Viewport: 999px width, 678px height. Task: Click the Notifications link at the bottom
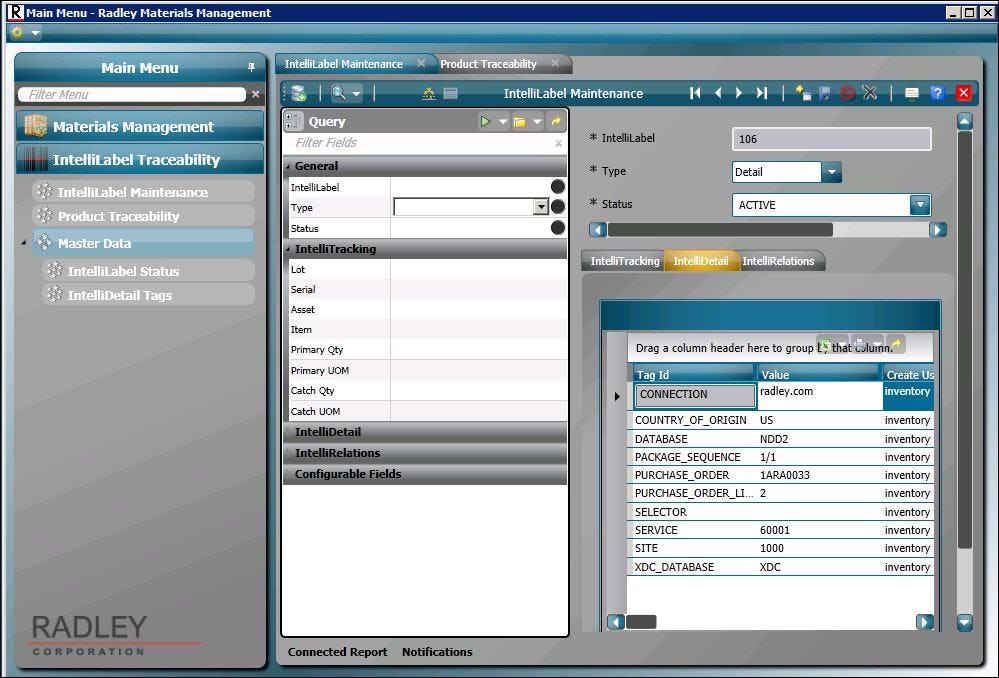(437, 652)
